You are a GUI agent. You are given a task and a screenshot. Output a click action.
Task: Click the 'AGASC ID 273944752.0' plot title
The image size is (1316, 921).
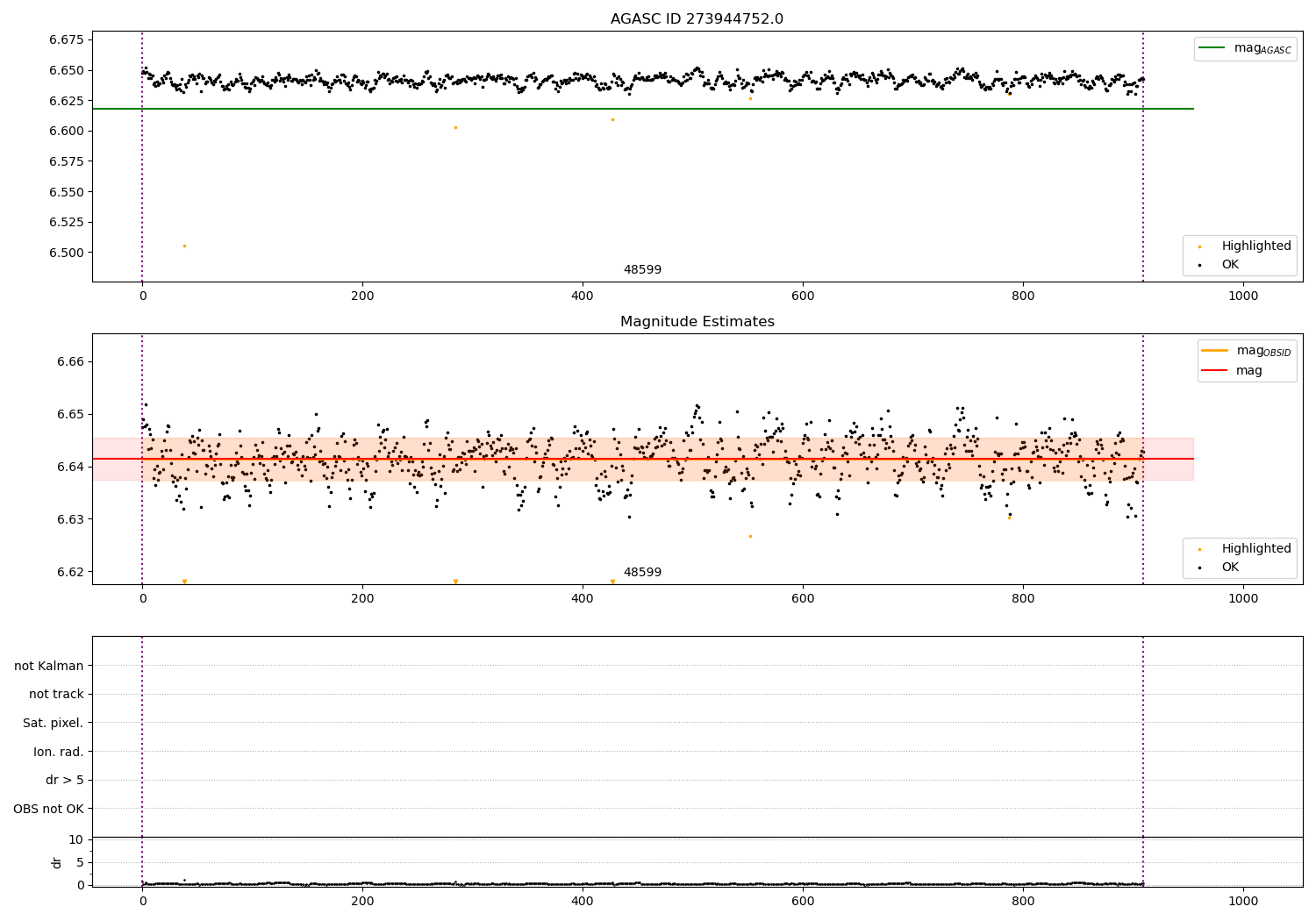[697, 19]
